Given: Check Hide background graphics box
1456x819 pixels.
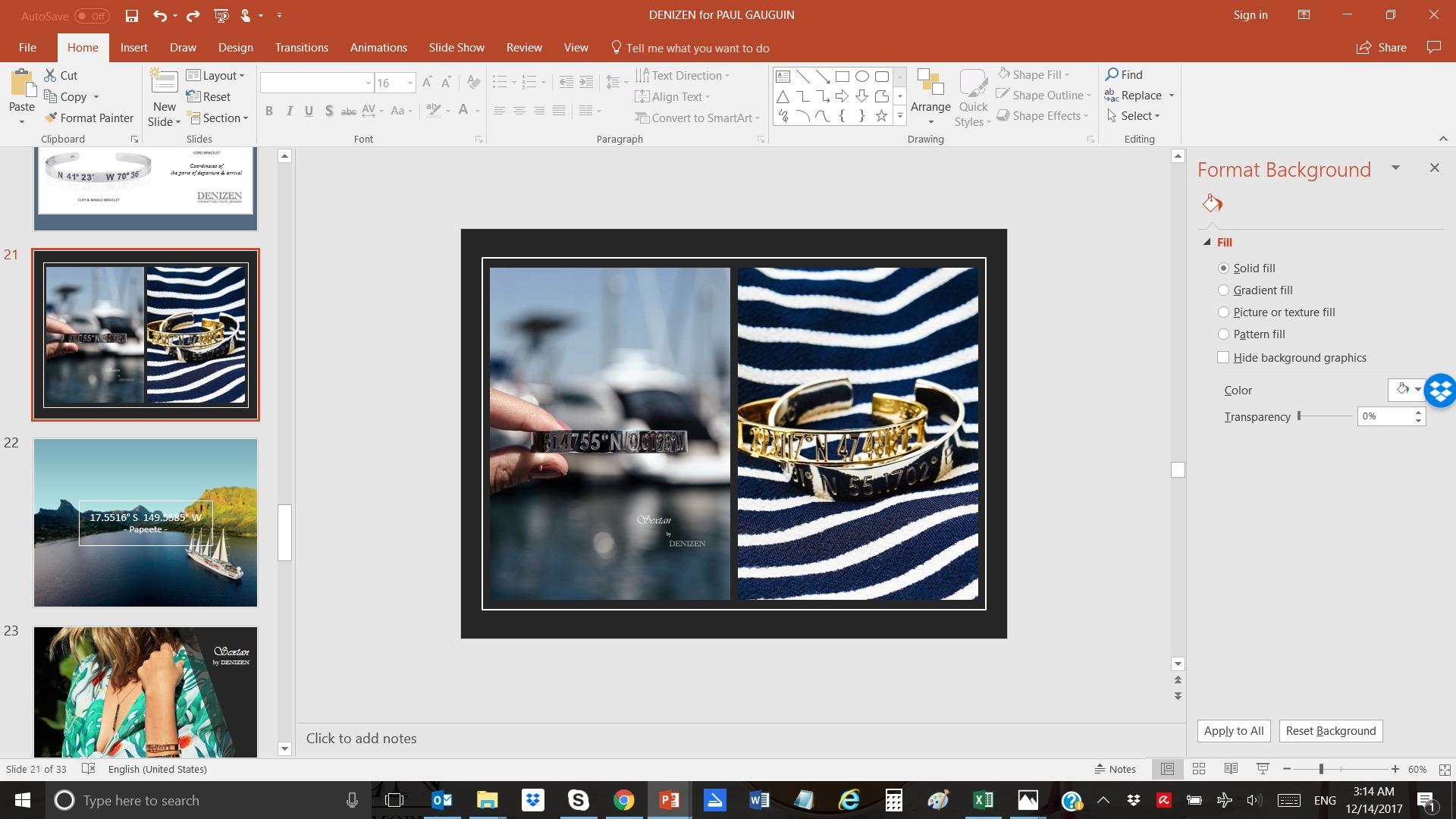Looking at the screenshot, I should tap(1223, 358).
